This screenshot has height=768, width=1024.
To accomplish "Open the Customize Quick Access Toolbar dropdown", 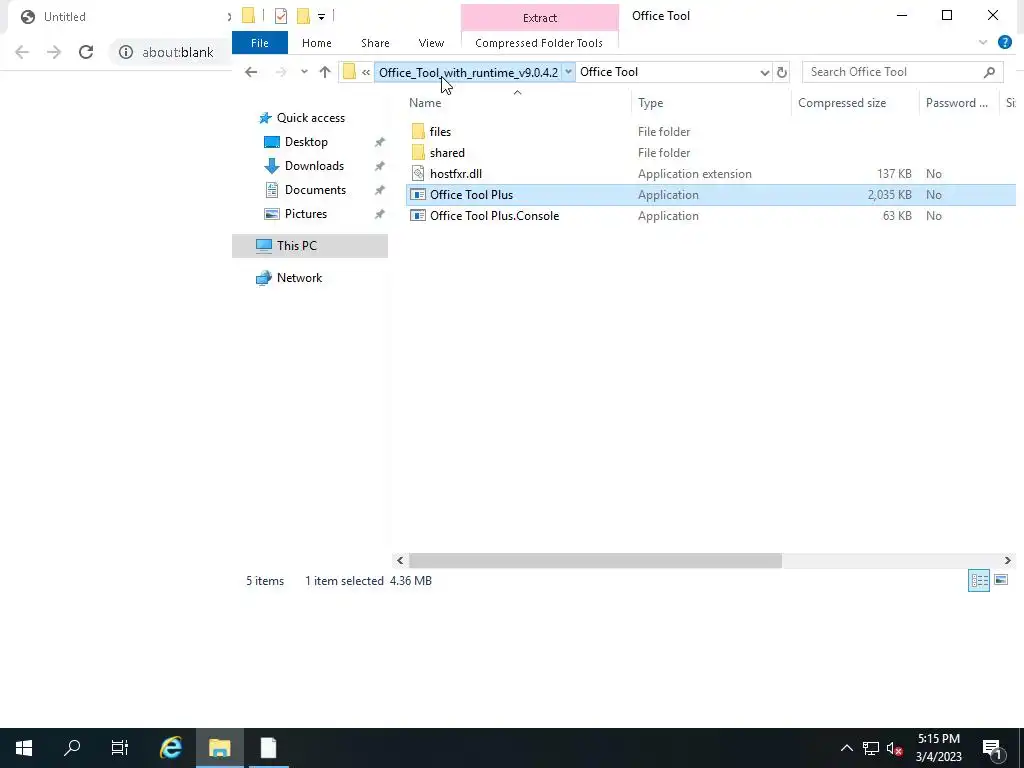I will coord(321,16).
